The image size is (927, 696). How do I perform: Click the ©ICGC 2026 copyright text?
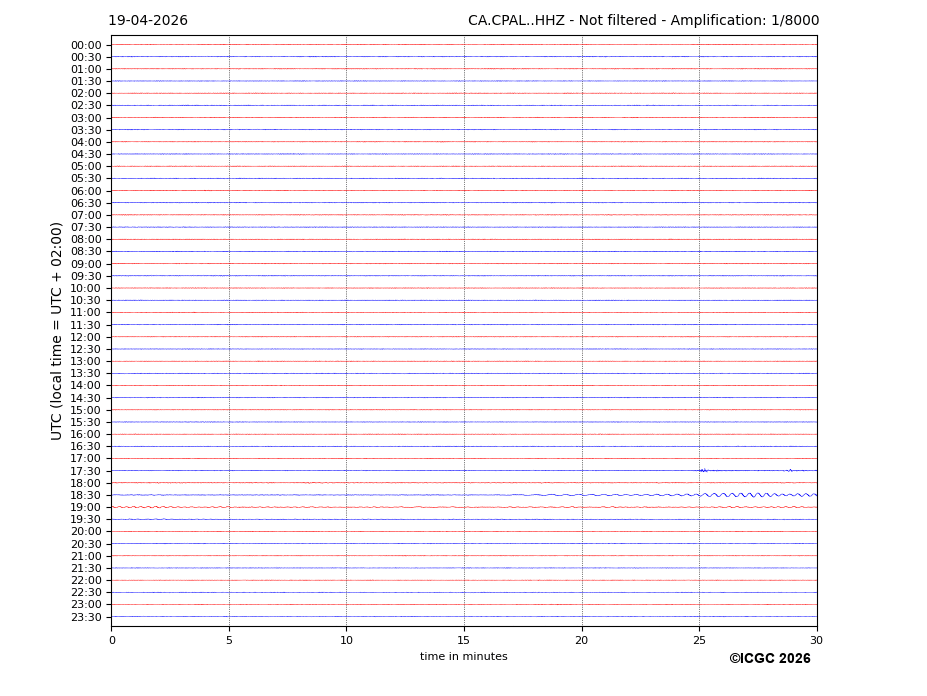coord(769,659)
